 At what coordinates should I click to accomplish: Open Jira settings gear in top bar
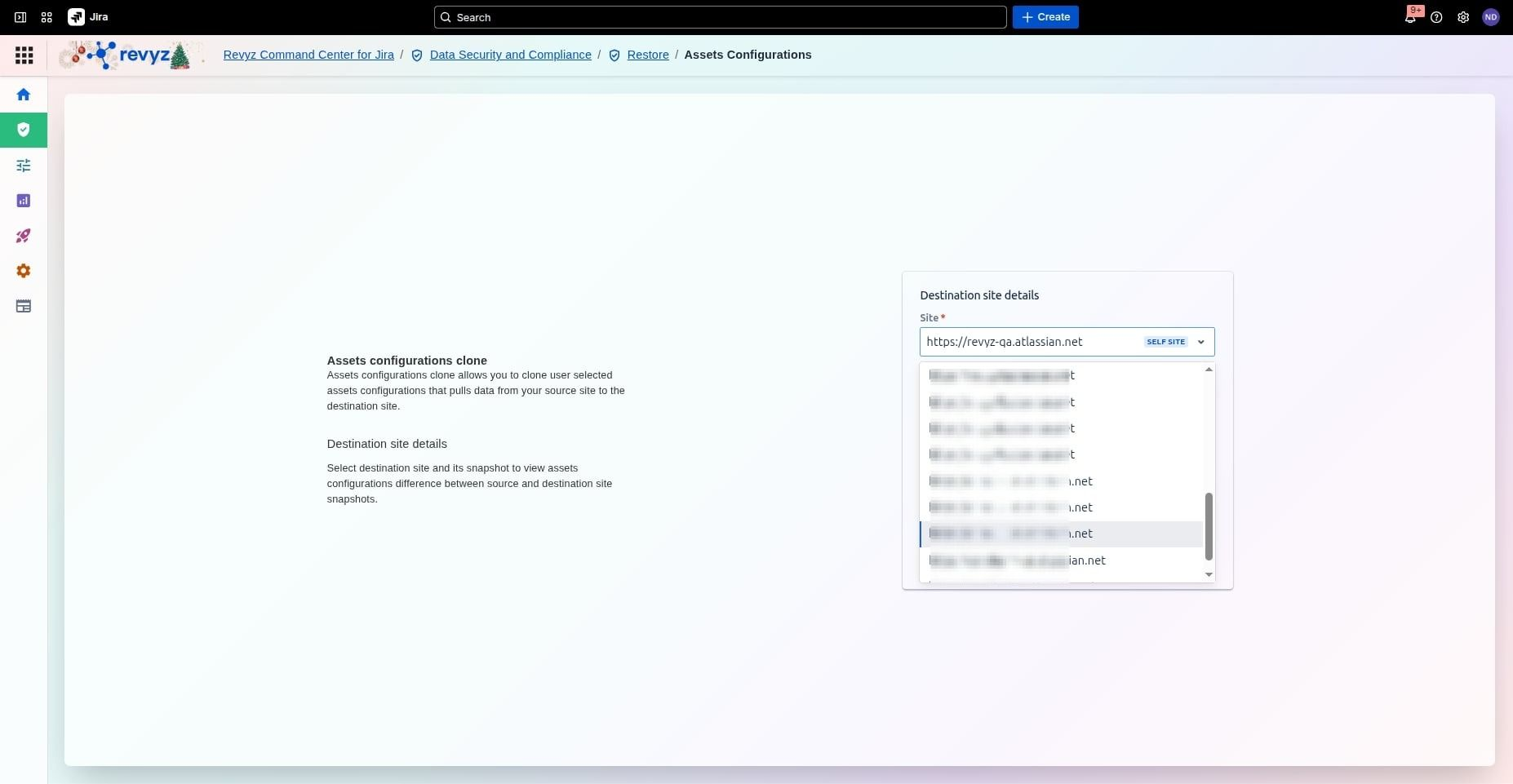(x=1463, y=17)
